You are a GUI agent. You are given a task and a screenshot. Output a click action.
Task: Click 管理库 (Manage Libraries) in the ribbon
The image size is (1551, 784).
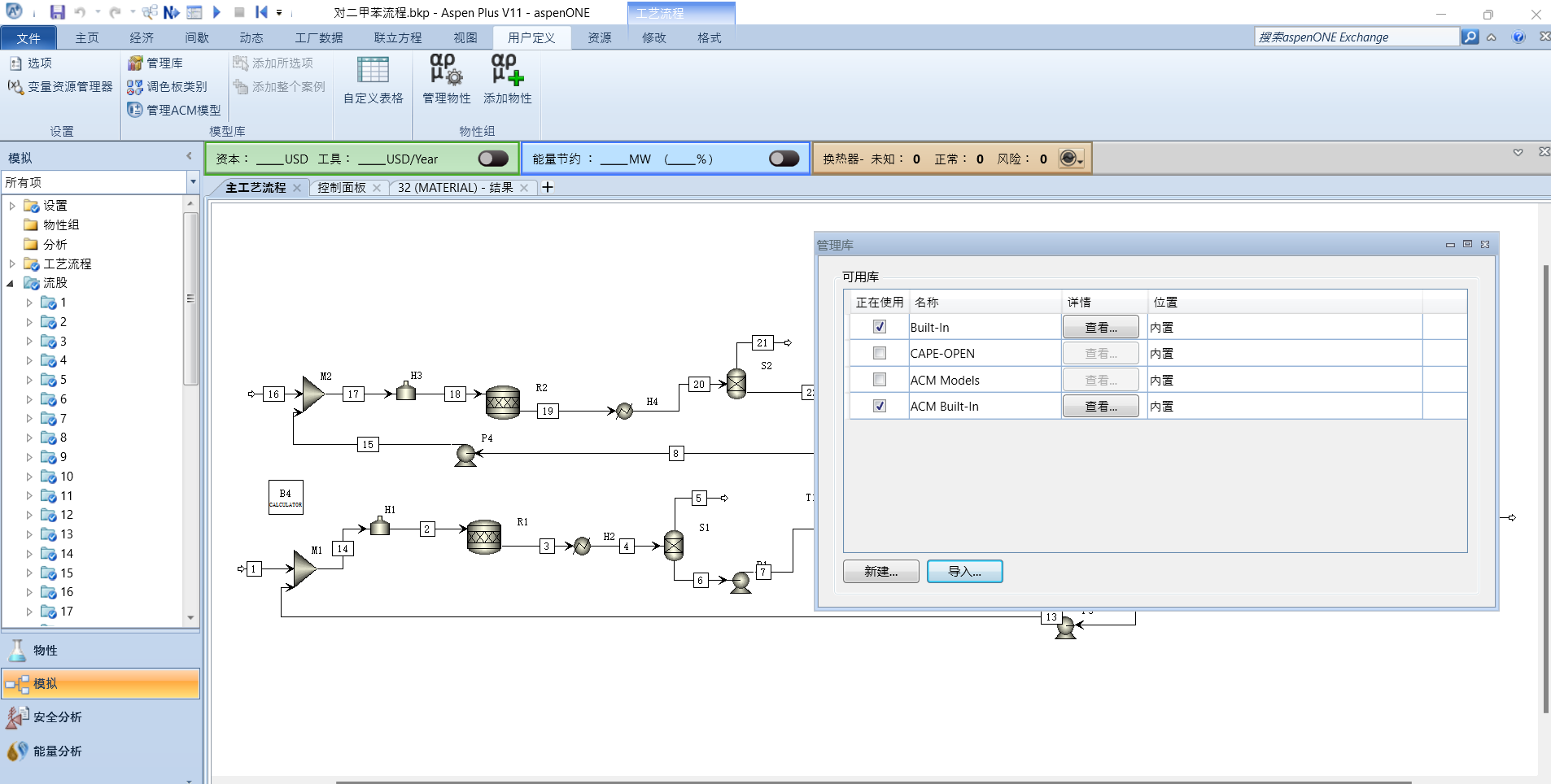pyautogui.click(x=155, y=63)
